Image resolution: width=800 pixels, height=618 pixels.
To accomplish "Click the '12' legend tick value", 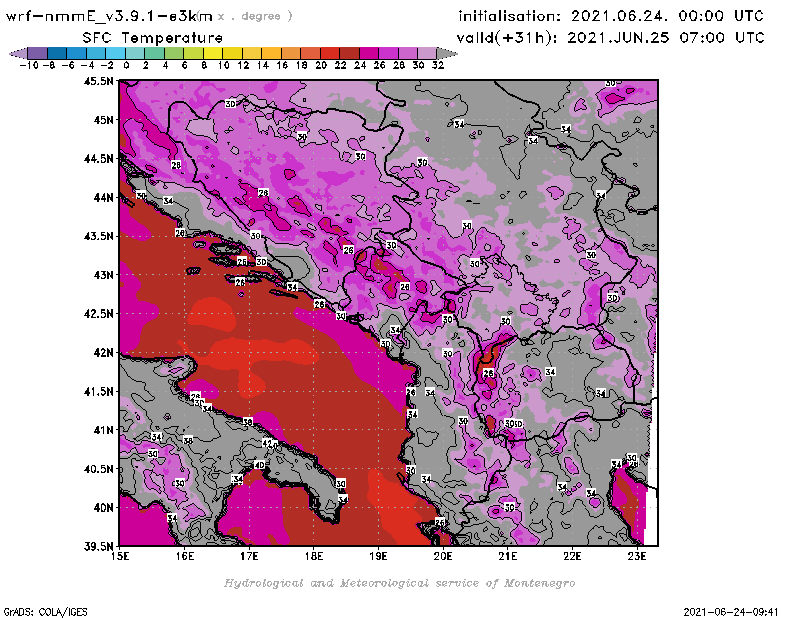I will point(243,65).
